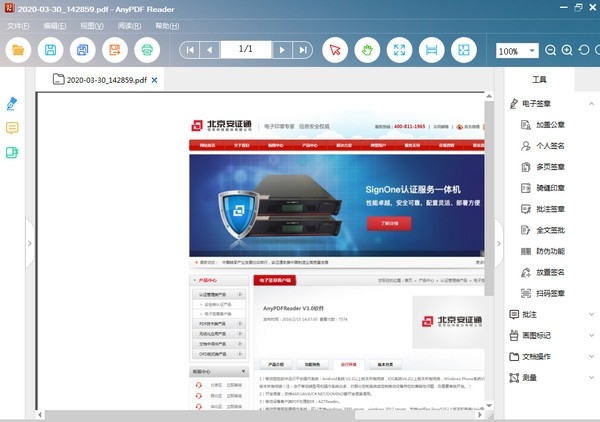The image size is (600, 422).
Task: Open a file with the folder icon
Action: [18, 50]
